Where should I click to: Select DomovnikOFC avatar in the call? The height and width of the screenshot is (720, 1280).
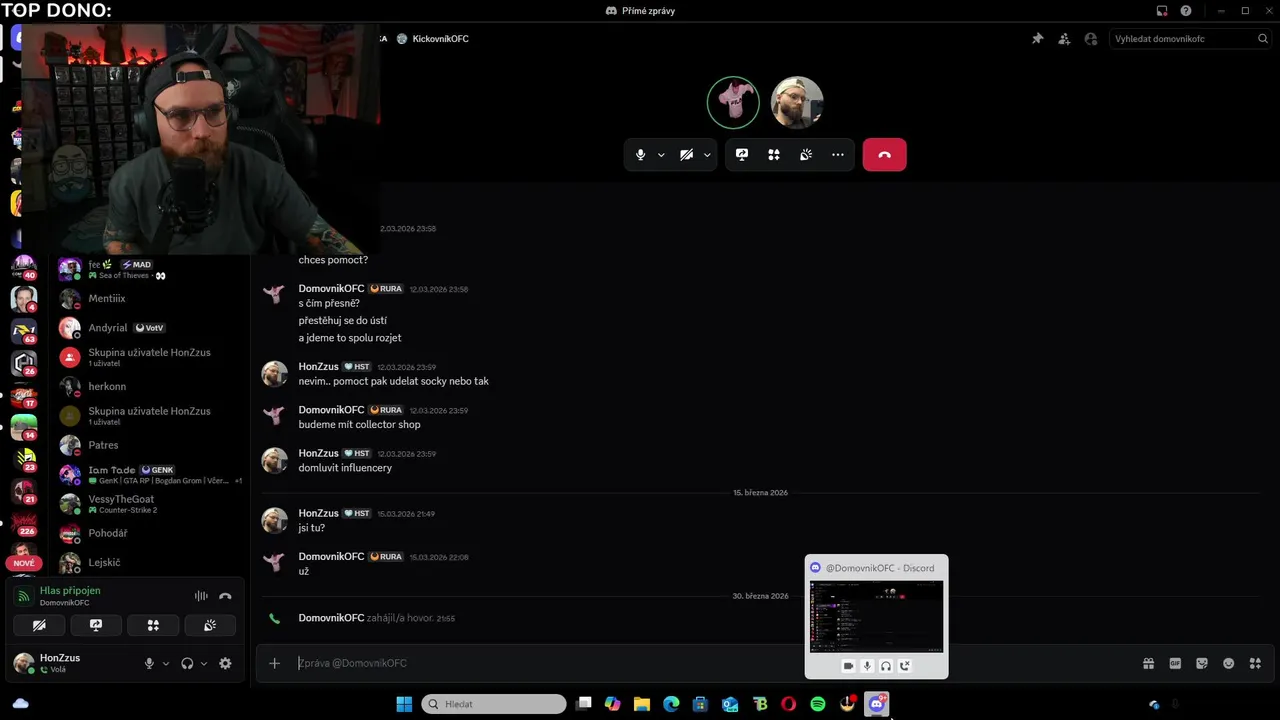coord(733,102)
